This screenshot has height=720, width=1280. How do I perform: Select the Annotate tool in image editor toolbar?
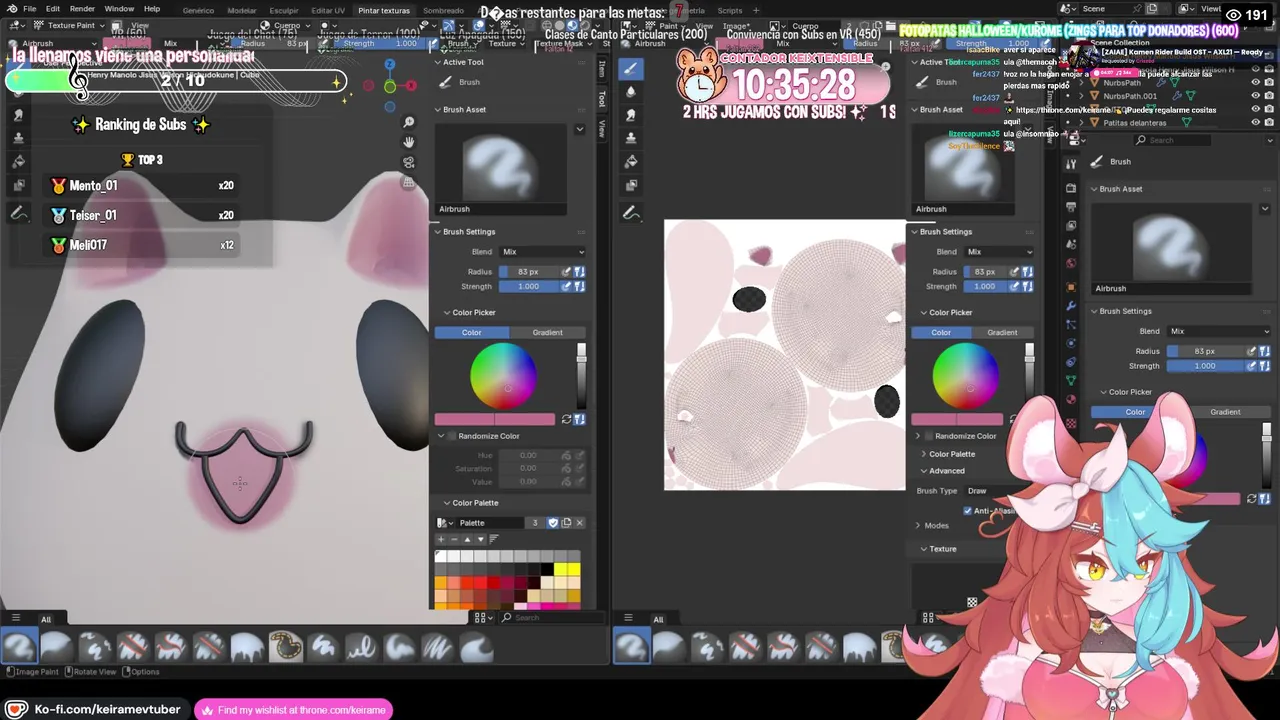pos(630,213)
